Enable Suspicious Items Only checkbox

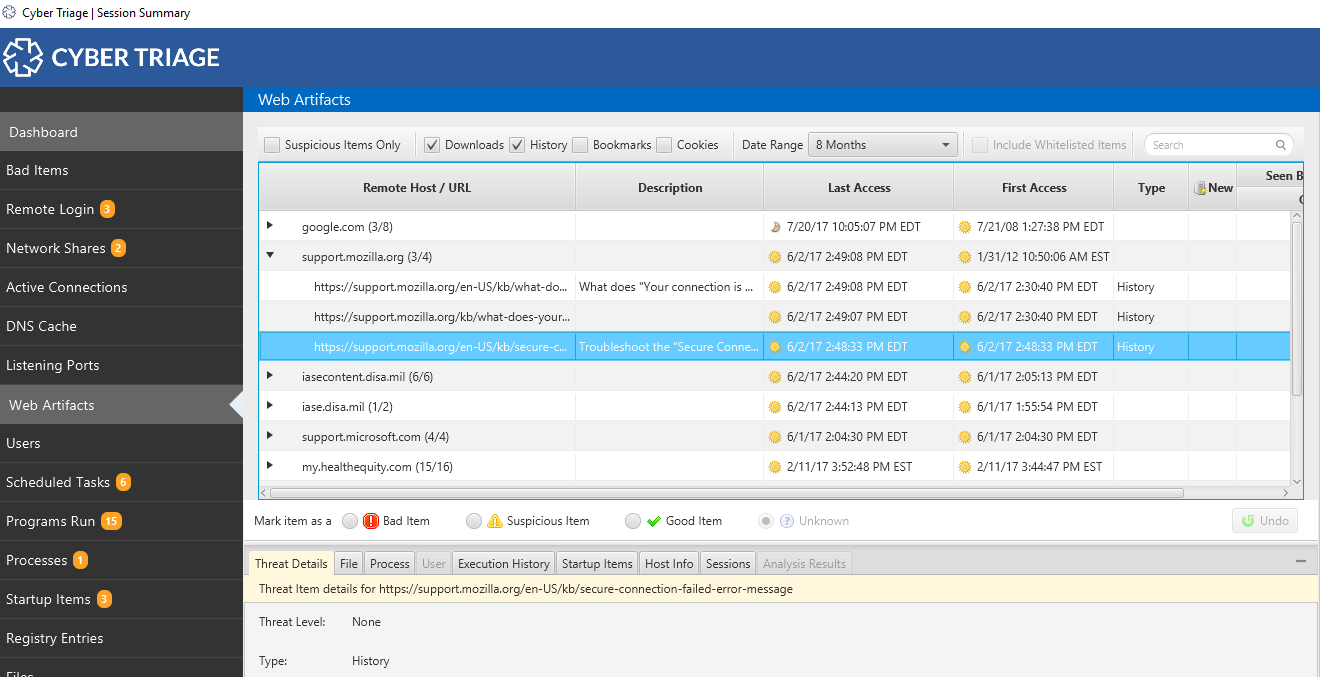point(272,145)
